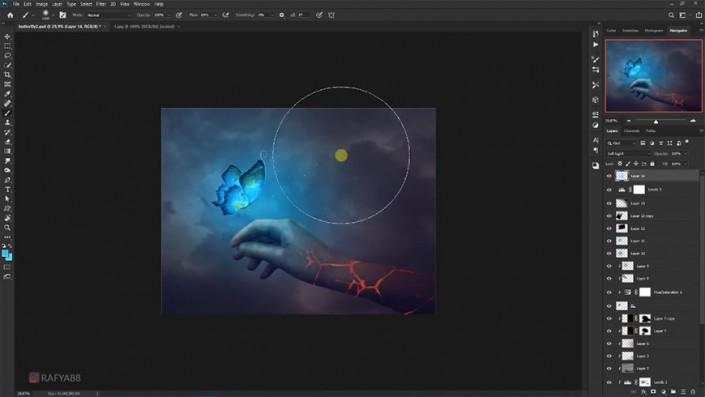Switch to the 1.jpg document tab
The image size is (705, 397).
[x=144, y=27]
